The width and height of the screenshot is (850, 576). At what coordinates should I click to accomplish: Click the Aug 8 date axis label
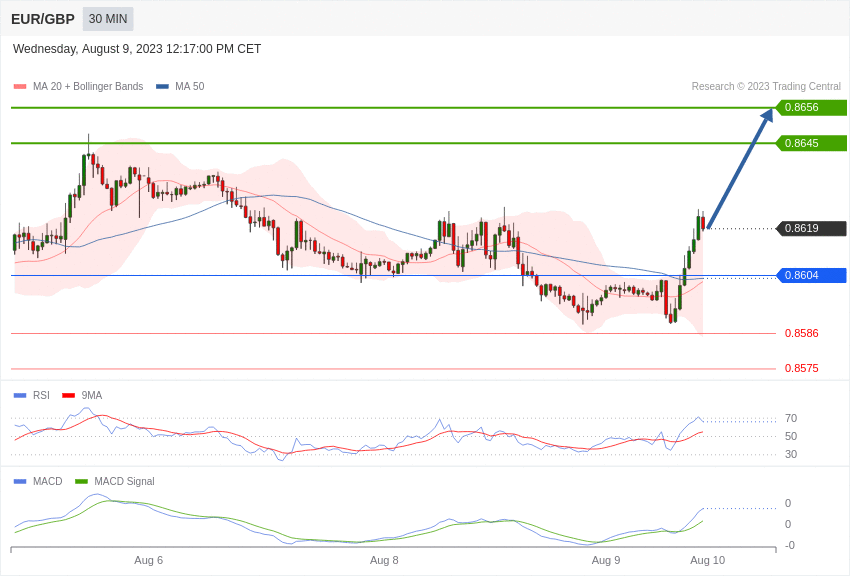[384, 560]
